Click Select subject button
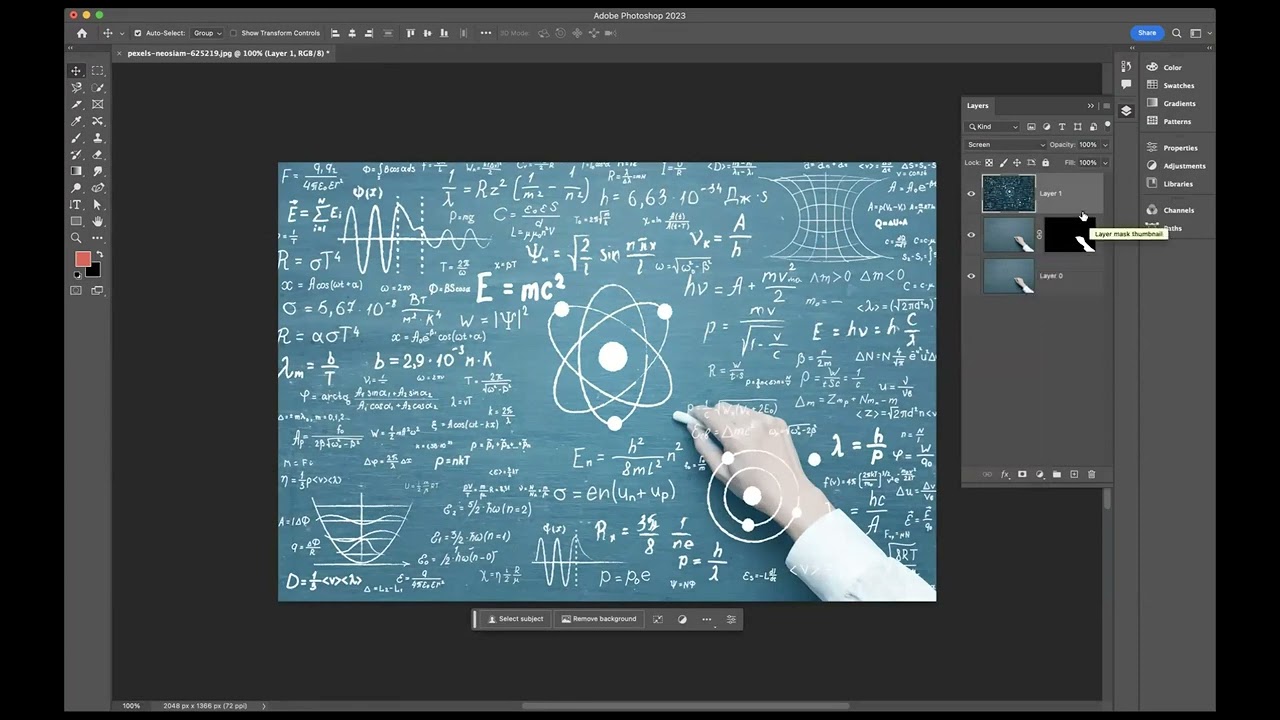This screenshot has height=720, width=1280. (x=515, y=619)
